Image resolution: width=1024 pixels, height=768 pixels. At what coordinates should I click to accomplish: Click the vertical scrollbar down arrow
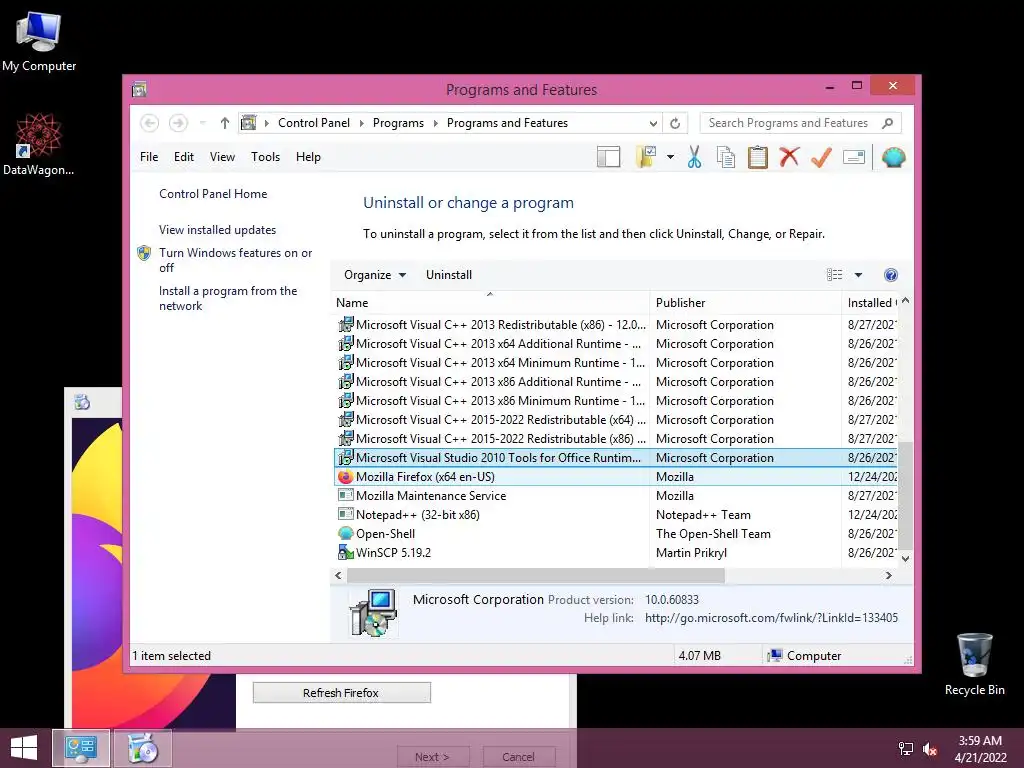tap(905, 558)
